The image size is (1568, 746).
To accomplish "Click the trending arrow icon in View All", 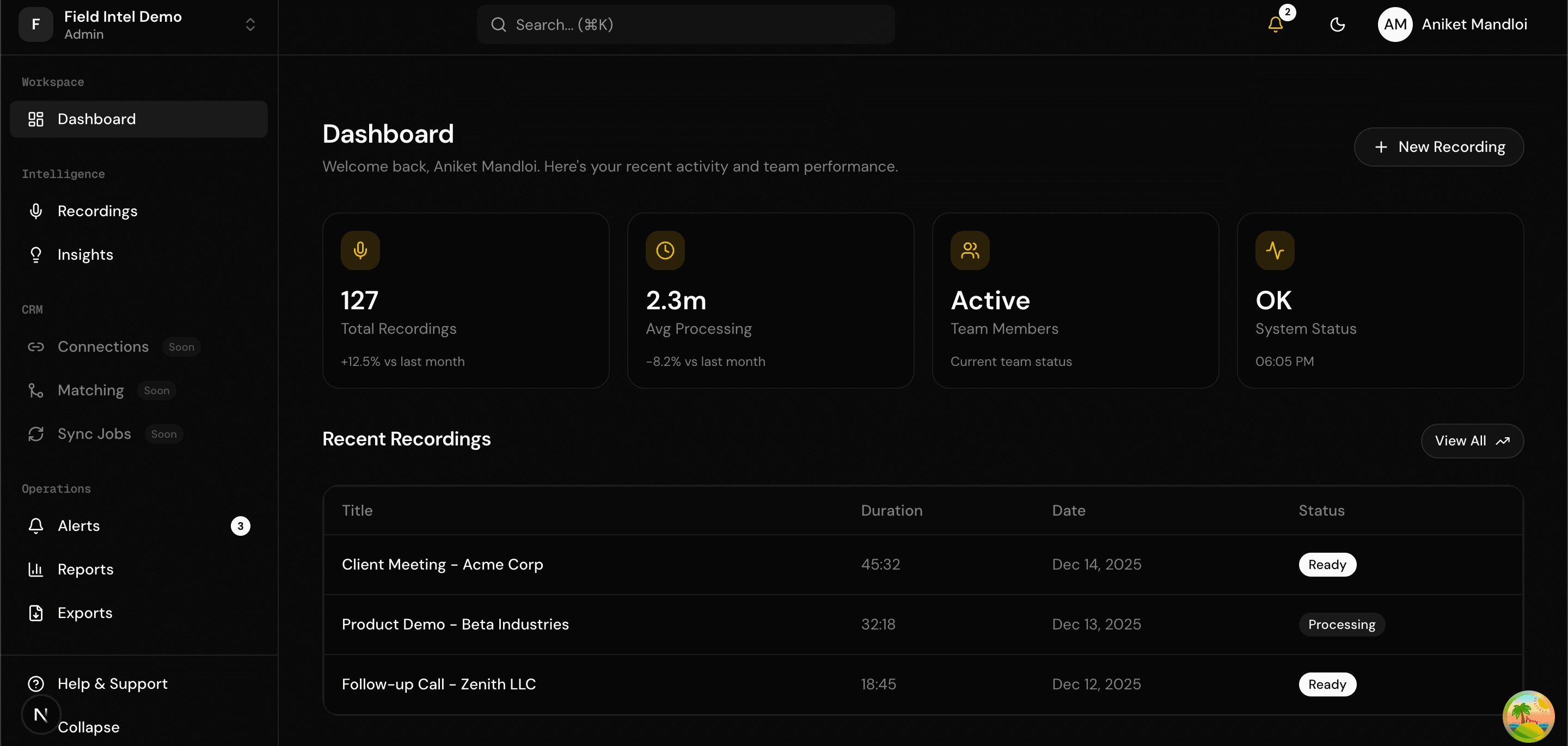I will pos(1502,441).
